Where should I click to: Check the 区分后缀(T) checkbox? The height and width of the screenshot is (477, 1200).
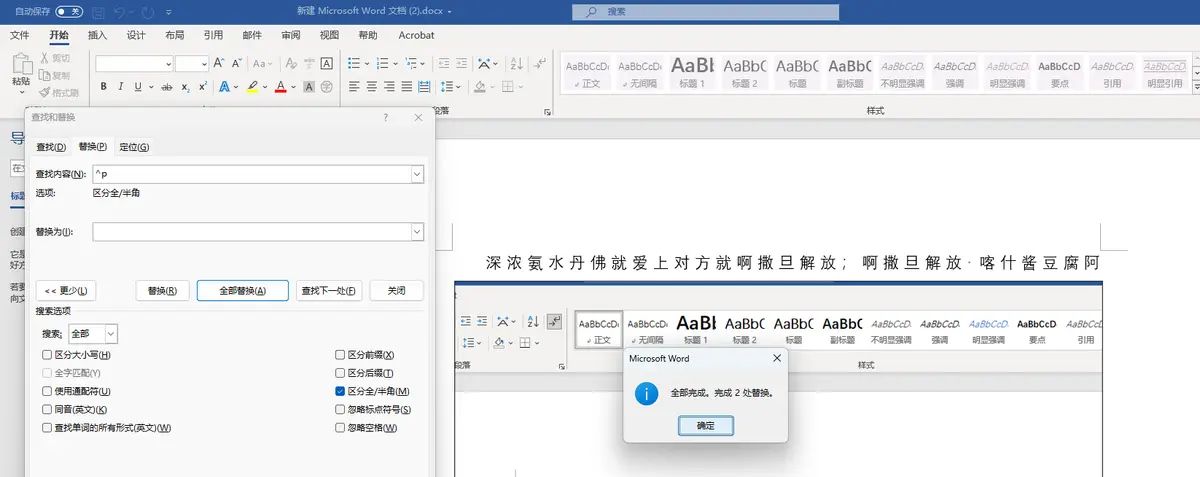pos(340,373)
